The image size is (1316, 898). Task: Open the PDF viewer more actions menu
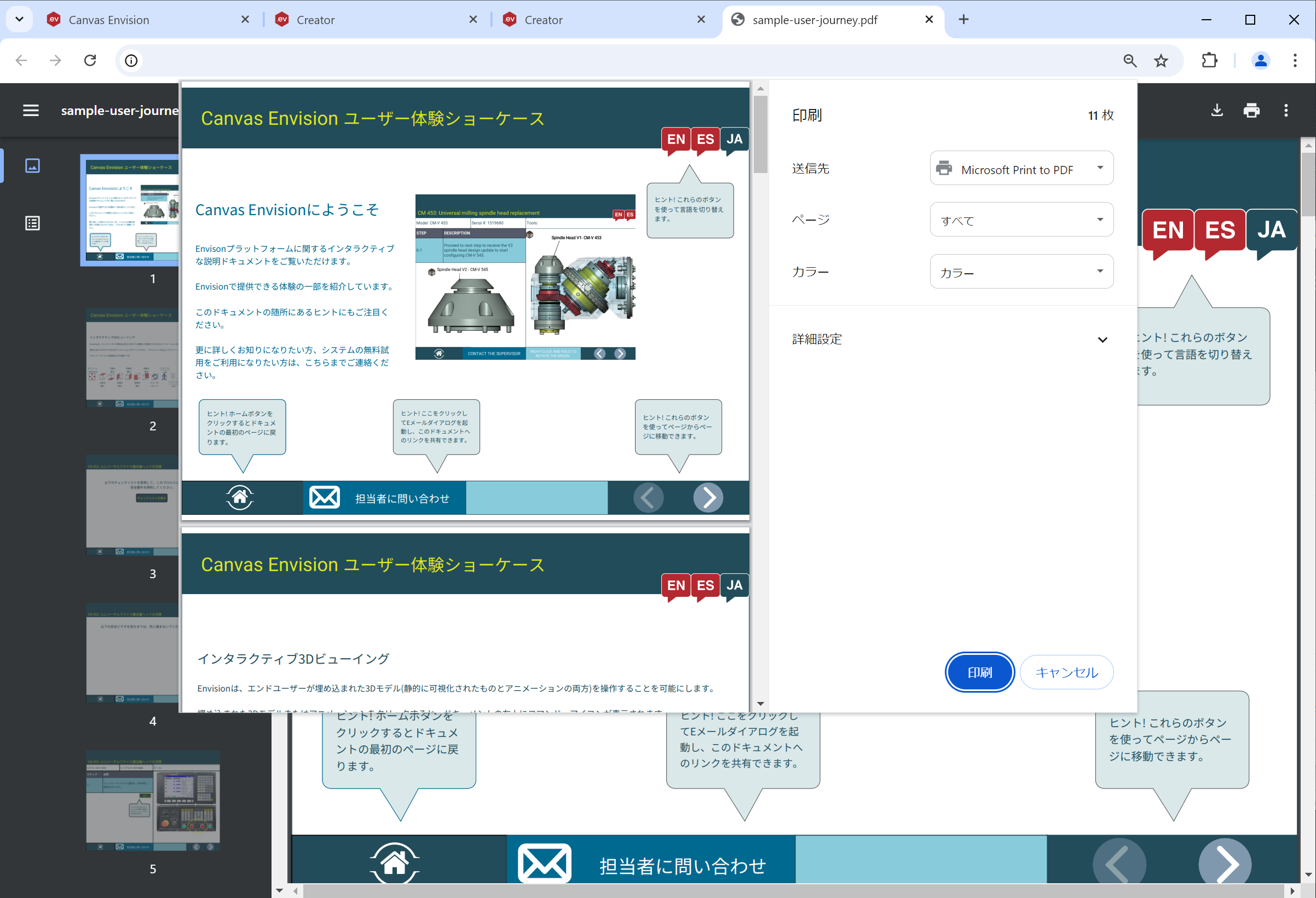pos(1285,111)
